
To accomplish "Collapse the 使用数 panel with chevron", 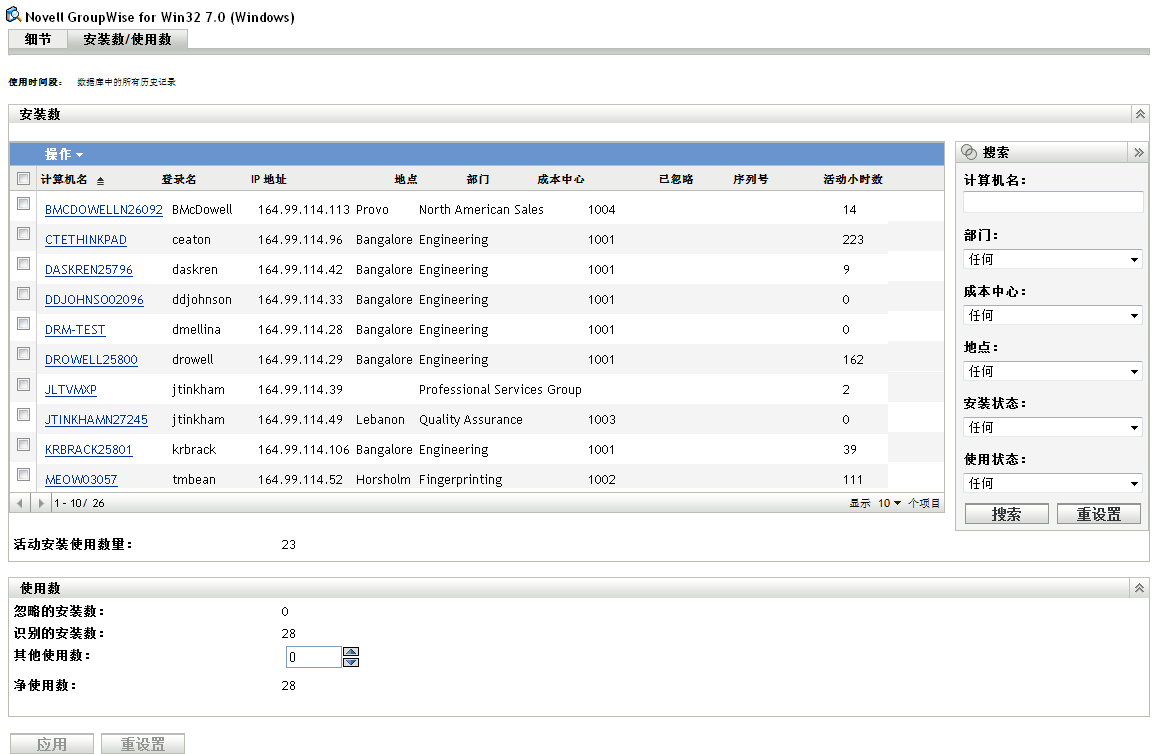I will 1139,588.
